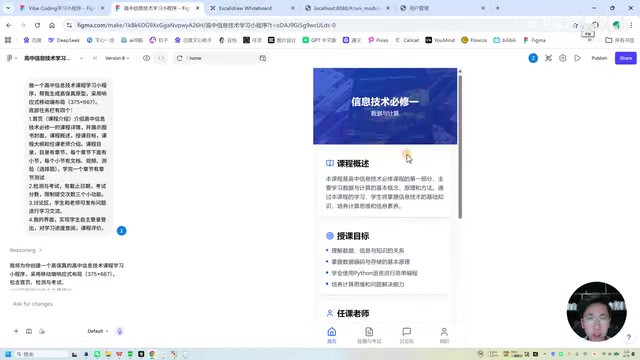This screenshot has height=360, width=640.
Task: Open the layout panel icon beside /home
Action: pos(263,58)
